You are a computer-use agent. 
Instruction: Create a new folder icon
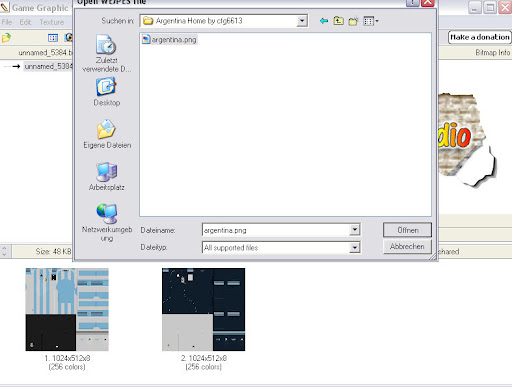click(x=353, y=21)
